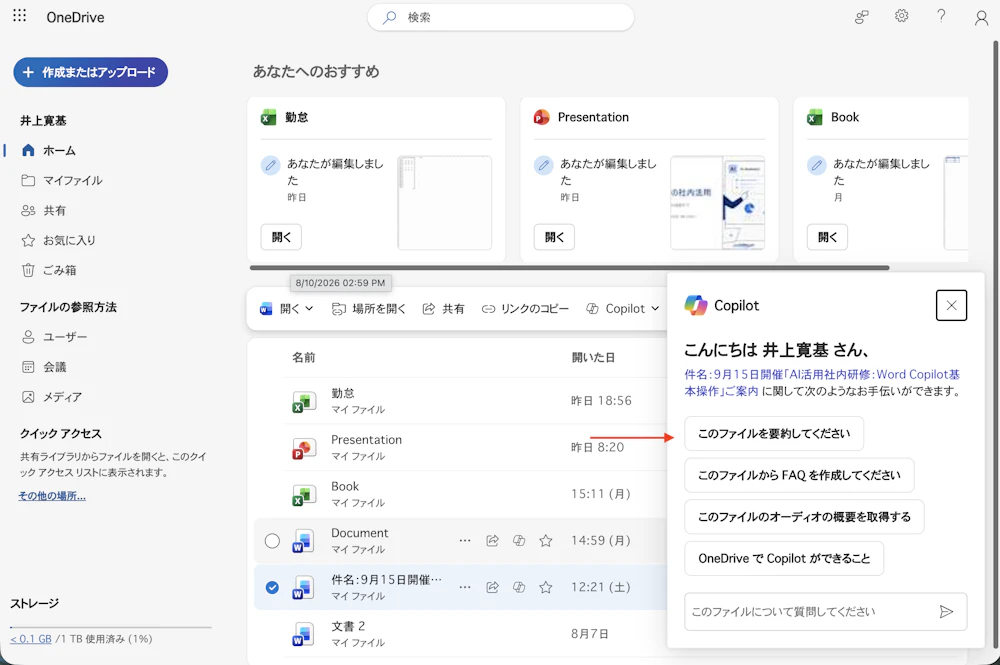Click the Copilot question input field

click(809, 611)
